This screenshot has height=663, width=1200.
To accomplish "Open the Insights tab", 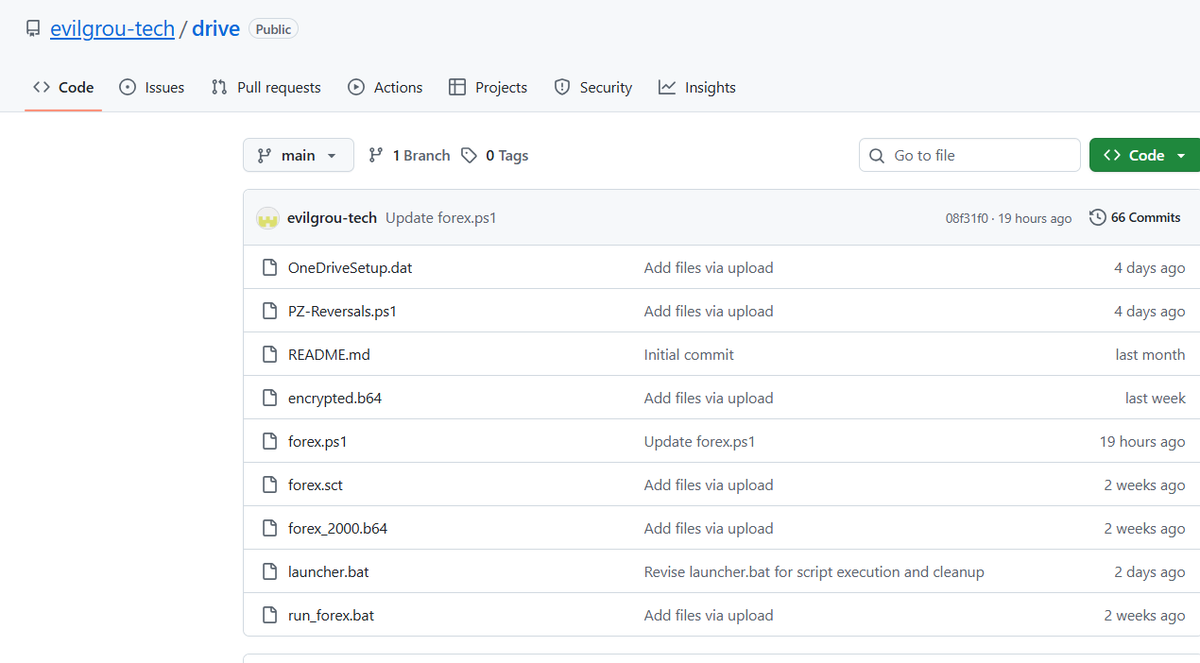I will click(697, 87).
